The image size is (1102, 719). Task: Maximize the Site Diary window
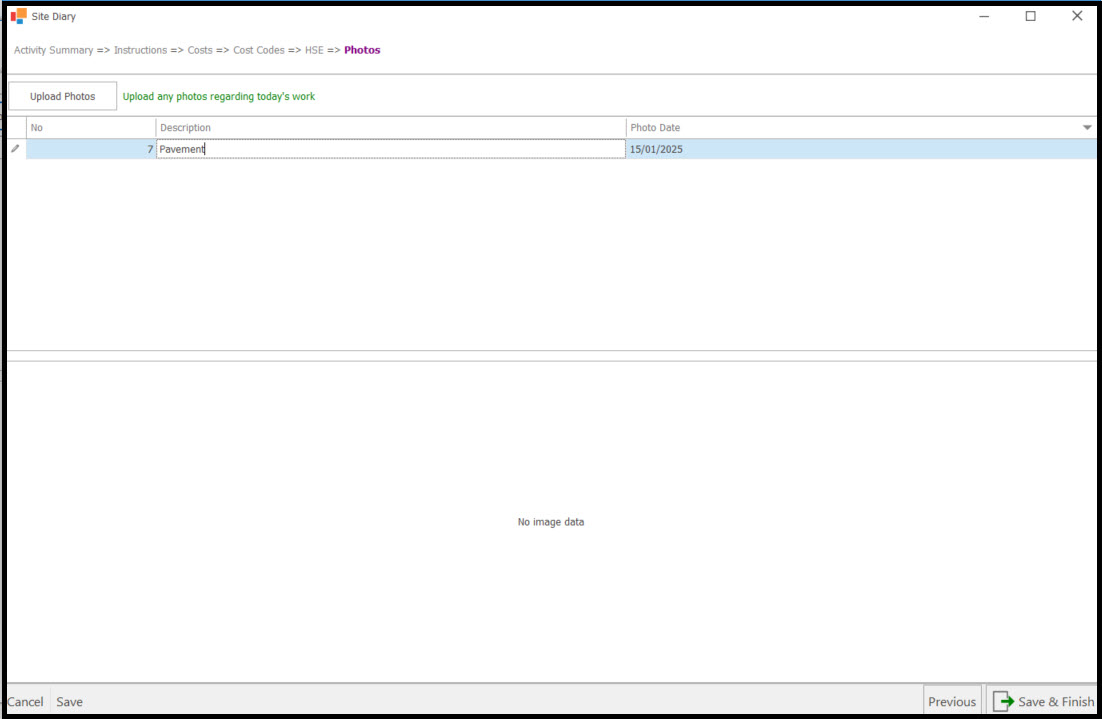(x=1030, y=16)
